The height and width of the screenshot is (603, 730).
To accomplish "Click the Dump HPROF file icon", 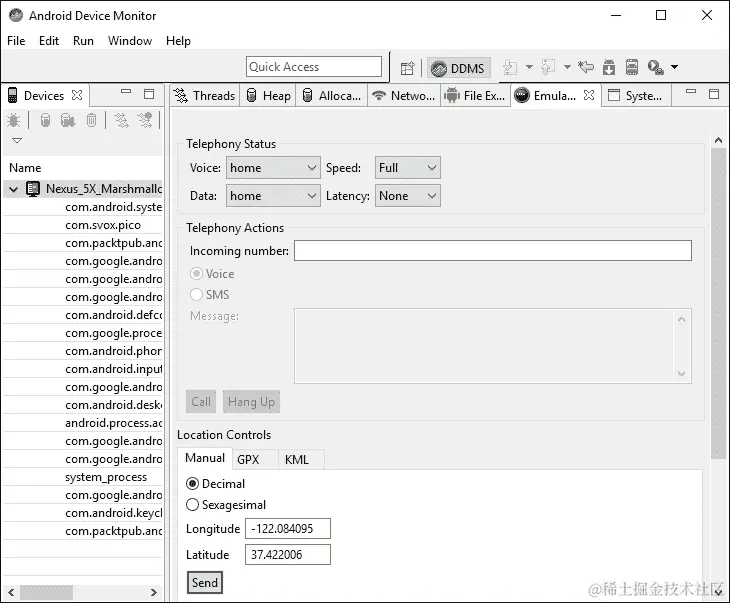I will 68,121.
